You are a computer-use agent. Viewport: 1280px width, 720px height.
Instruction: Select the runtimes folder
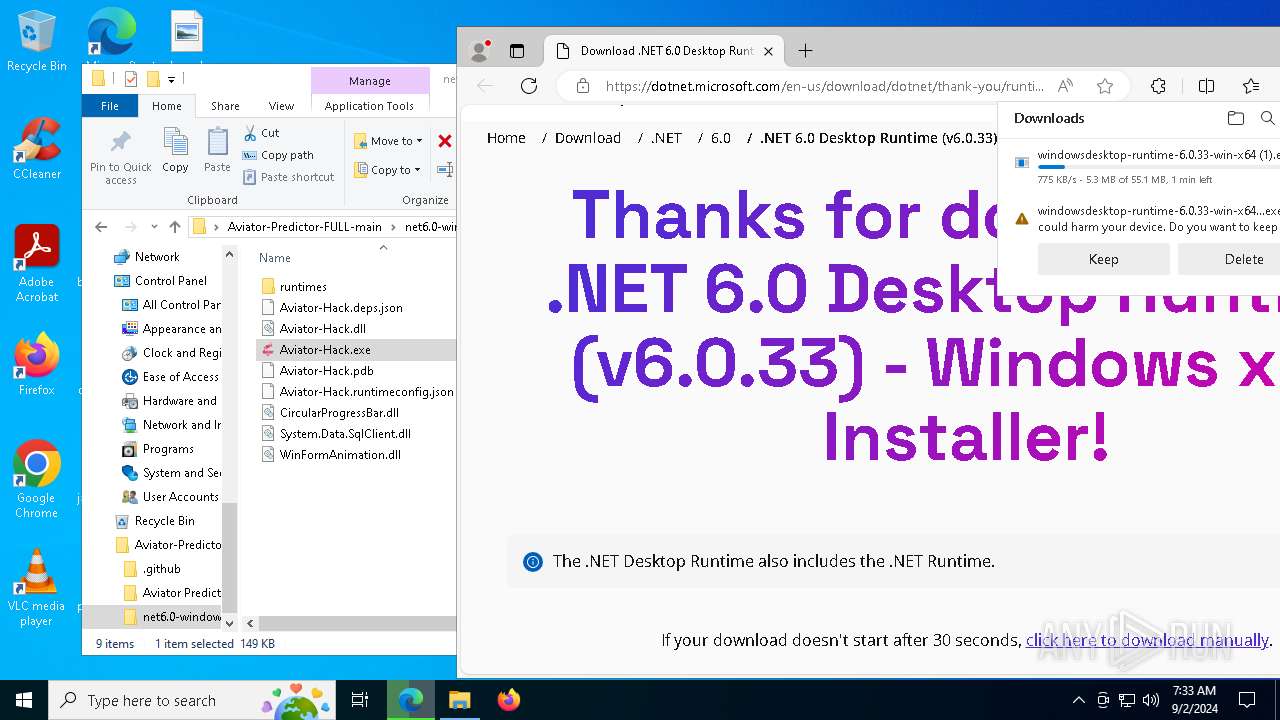coord(303,287)
